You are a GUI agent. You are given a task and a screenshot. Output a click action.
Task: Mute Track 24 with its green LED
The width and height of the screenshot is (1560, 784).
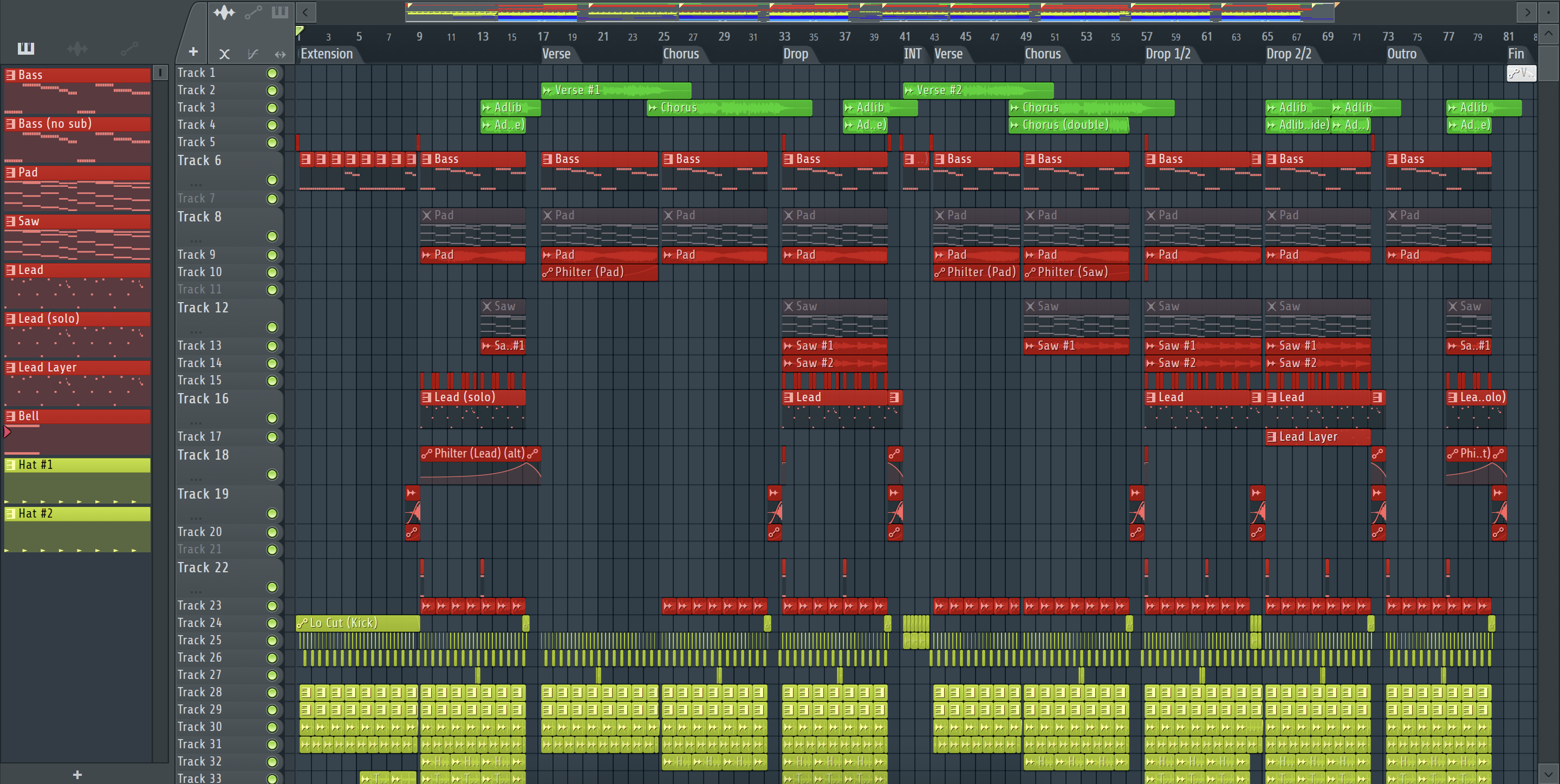point(272,624)
